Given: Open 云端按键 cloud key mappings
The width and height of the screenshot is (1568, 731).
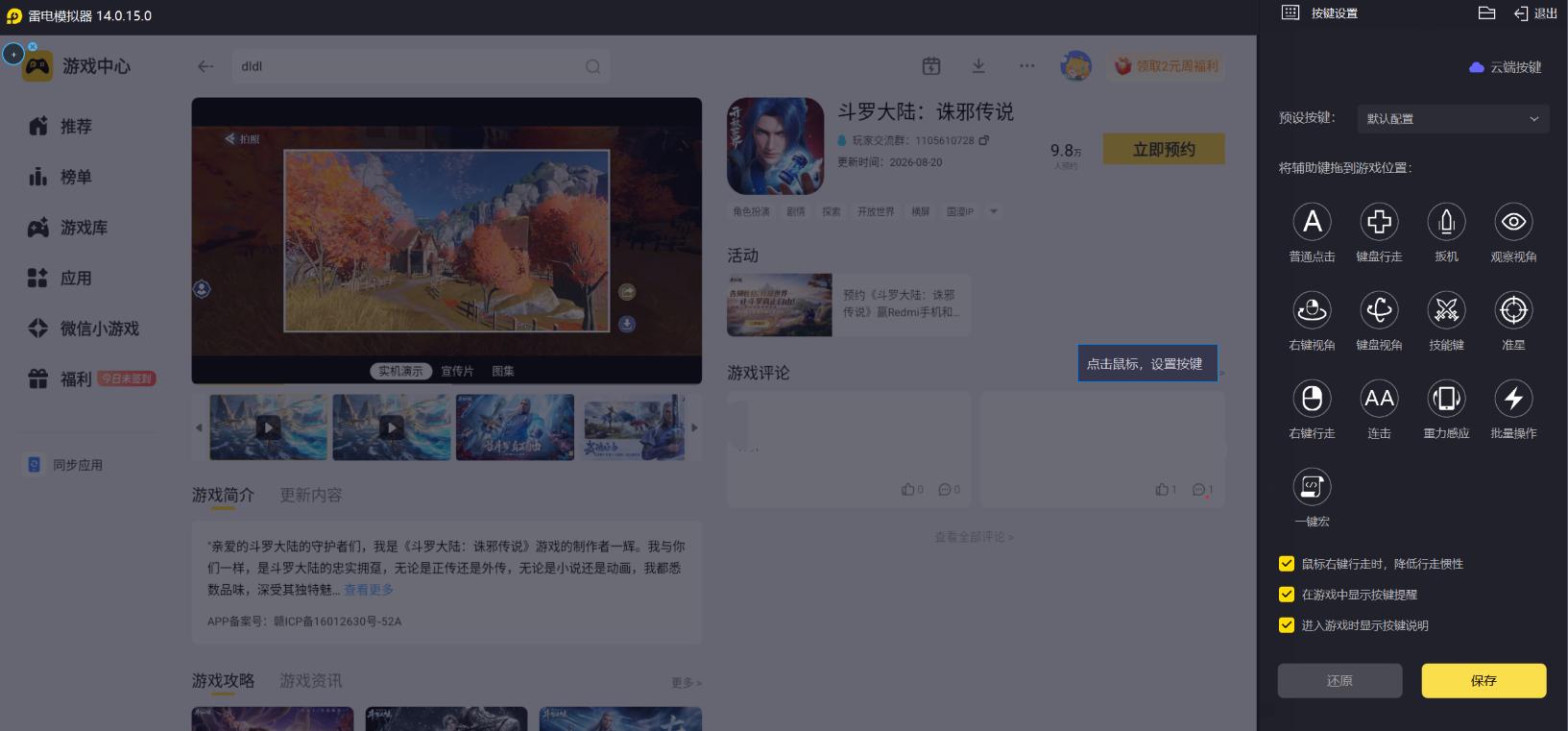Looking at the screenshot, I should point(1506,67).
